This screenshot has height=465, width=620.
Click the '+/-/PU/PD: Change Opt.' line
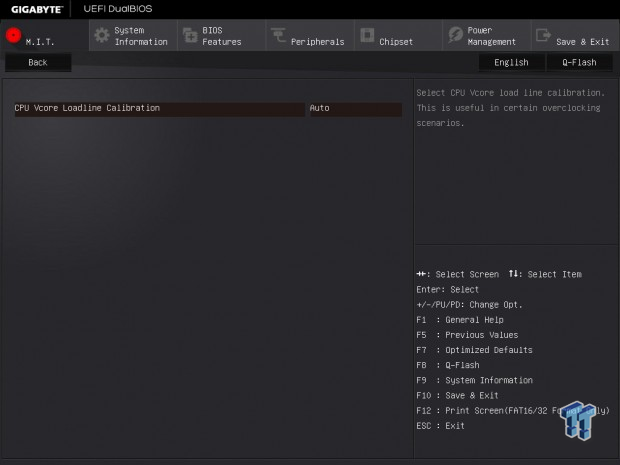point(469,305)
